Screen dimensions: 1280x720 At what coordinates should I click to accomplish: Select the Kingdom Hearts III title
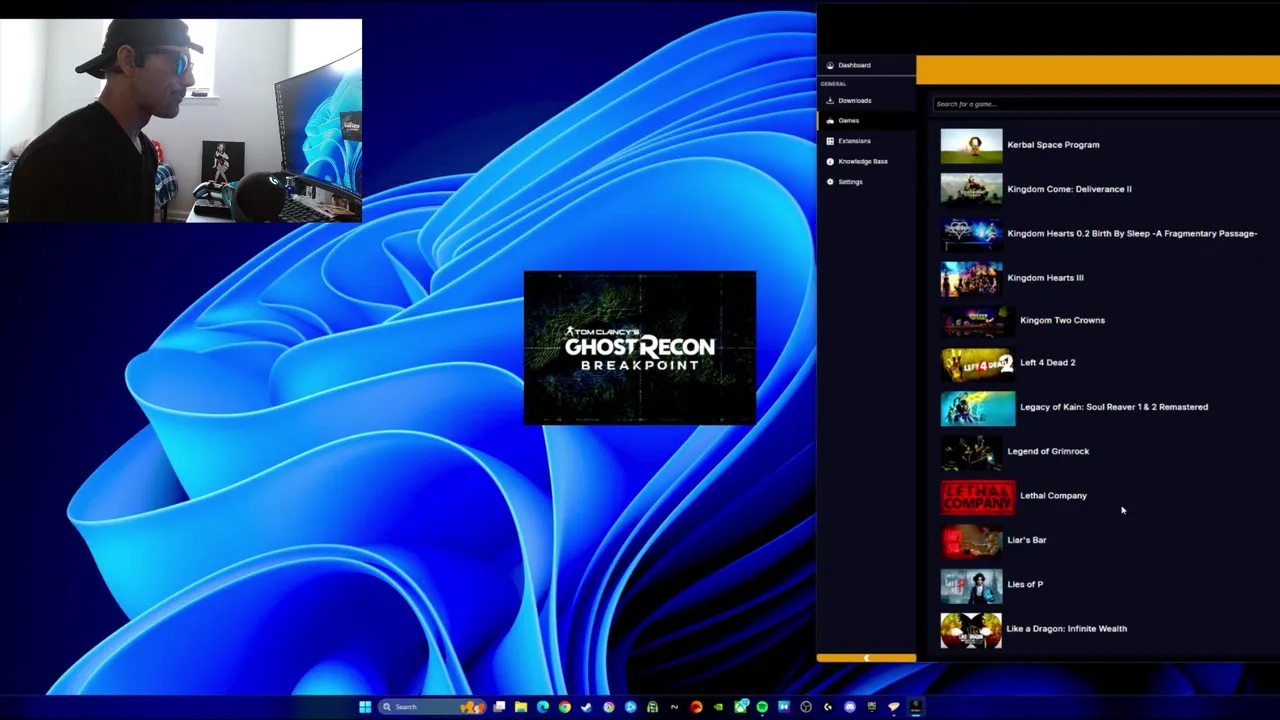point(1045,278)
